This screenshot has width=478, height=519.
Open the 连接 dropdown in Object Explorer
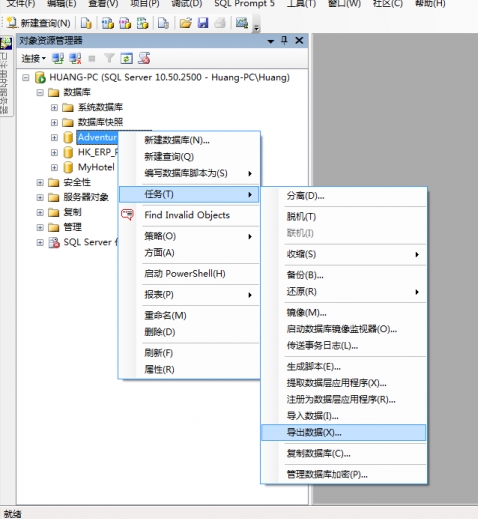(33, 59)
